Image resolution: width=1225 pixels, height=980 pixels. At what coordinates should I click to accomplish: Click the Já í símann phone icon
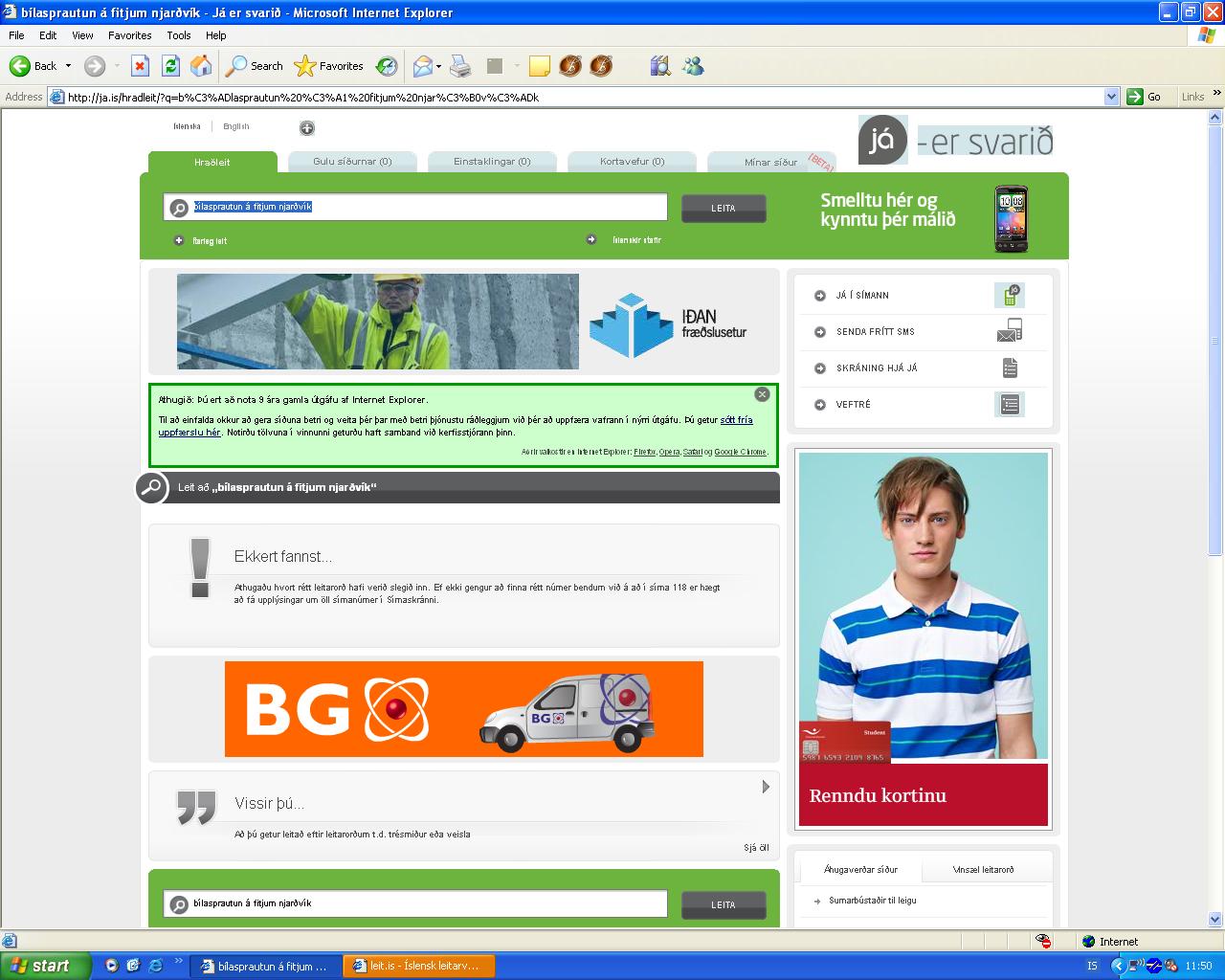(x=1009, y=295)
